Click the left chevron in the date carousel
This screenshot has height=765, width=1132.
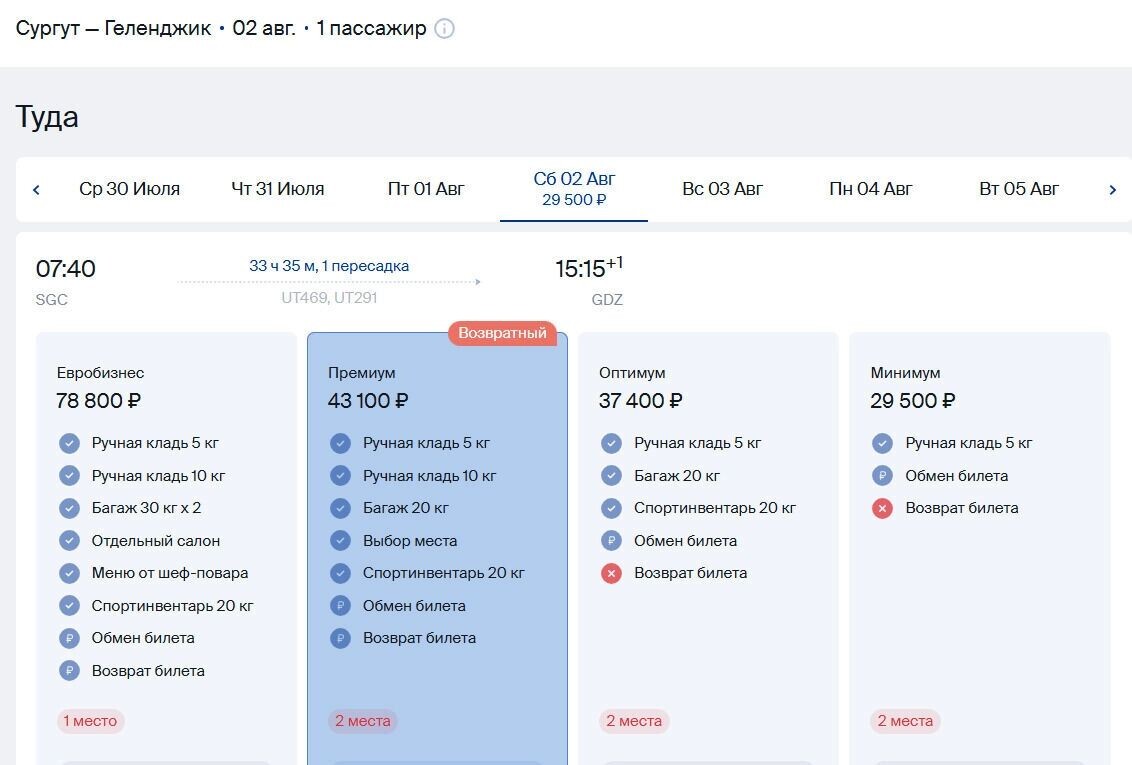(36, 189)
